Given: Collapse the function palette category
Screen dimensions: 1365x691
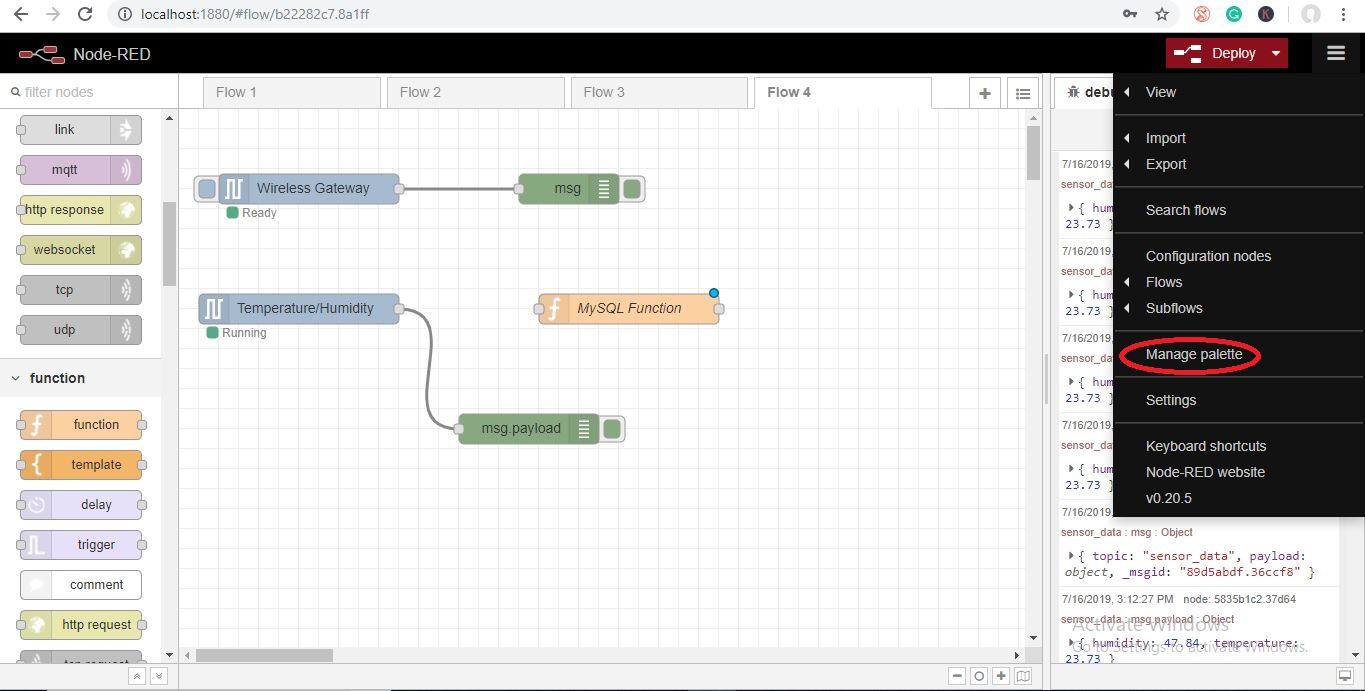Looking at the screenshot, I should pos(80,378).
